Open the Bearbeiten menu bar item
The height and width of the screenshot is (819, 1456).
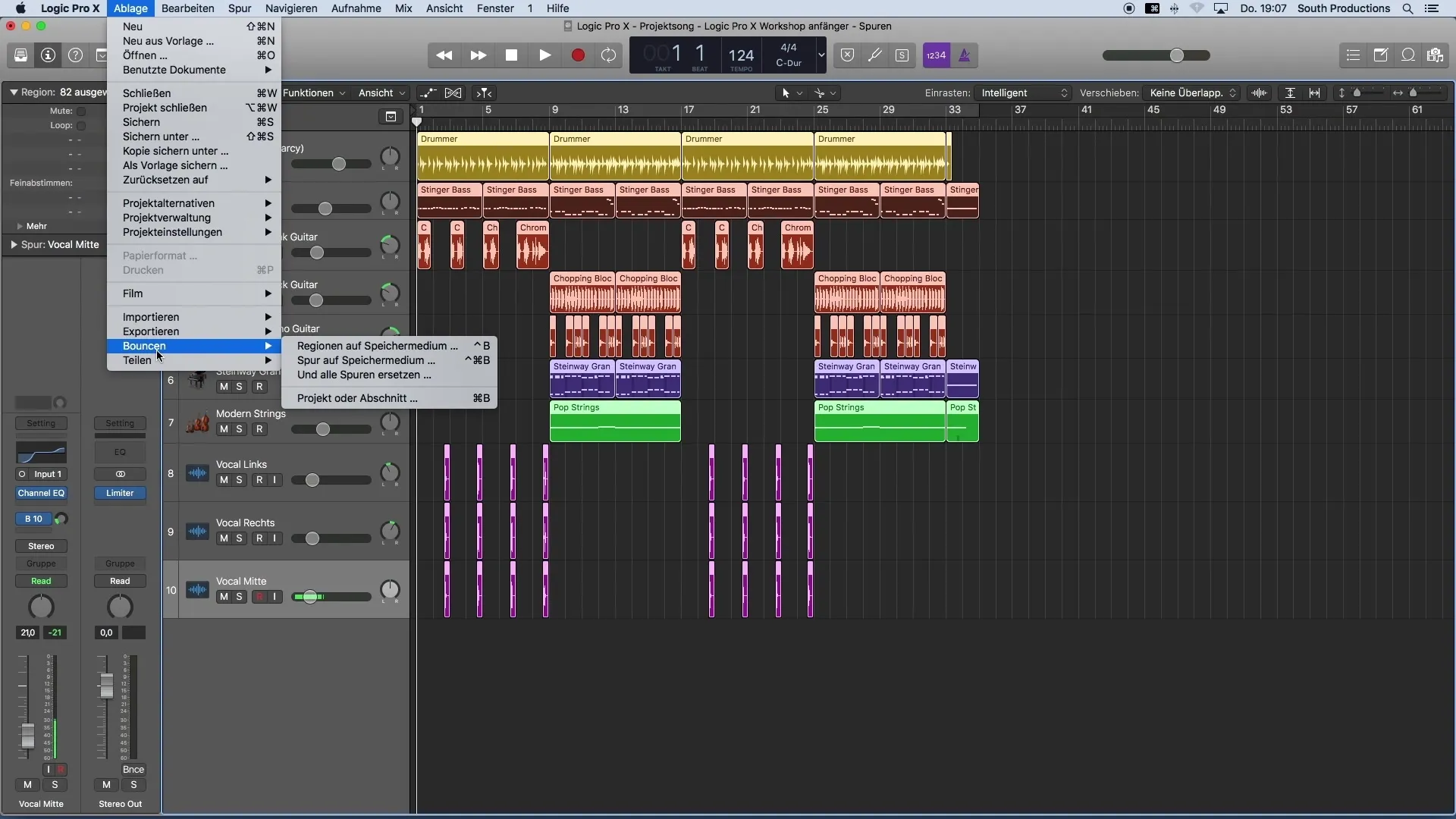[187, 8]
